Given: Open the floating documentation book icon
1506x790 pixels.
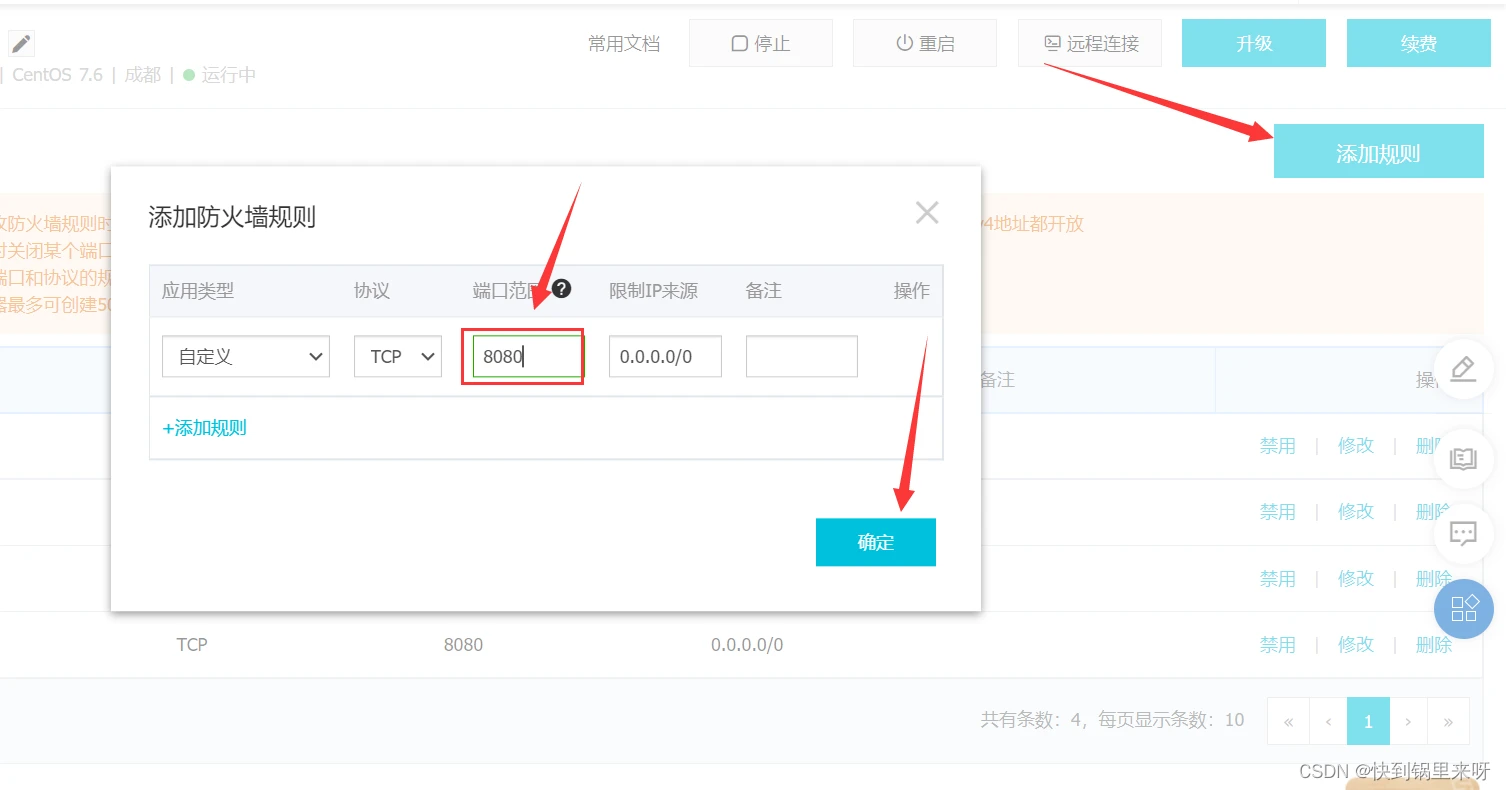Looking at the screenshot, I should pyautogui.click(x=1463, y=459).
